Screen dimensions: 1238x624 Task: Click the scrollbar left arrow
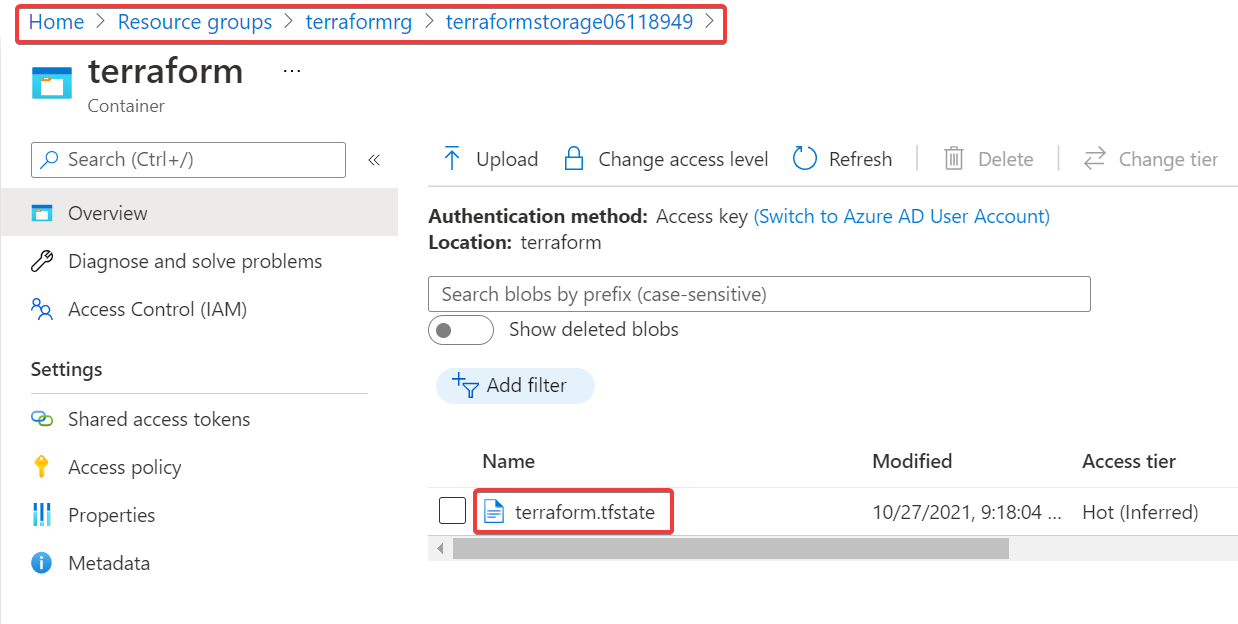coord(440,548)
